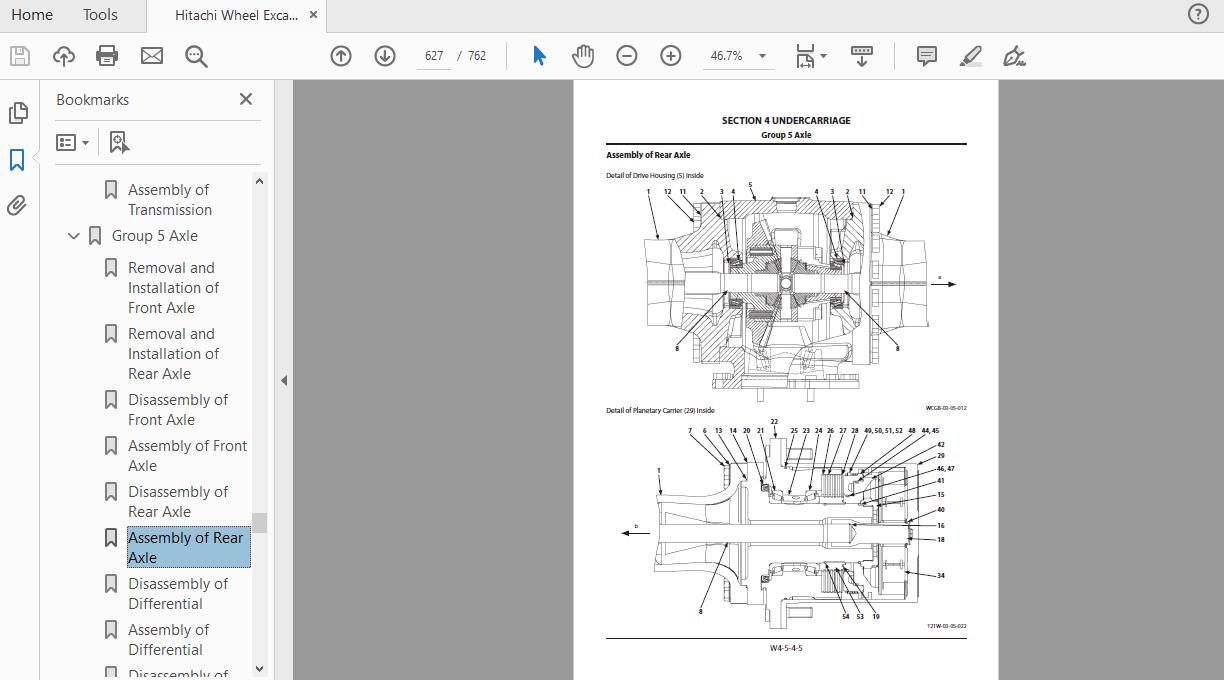1224x680 pixels.
Task: Select the Fill & Sign tool
Action: pyautogui.click(x=1013, y=56)
